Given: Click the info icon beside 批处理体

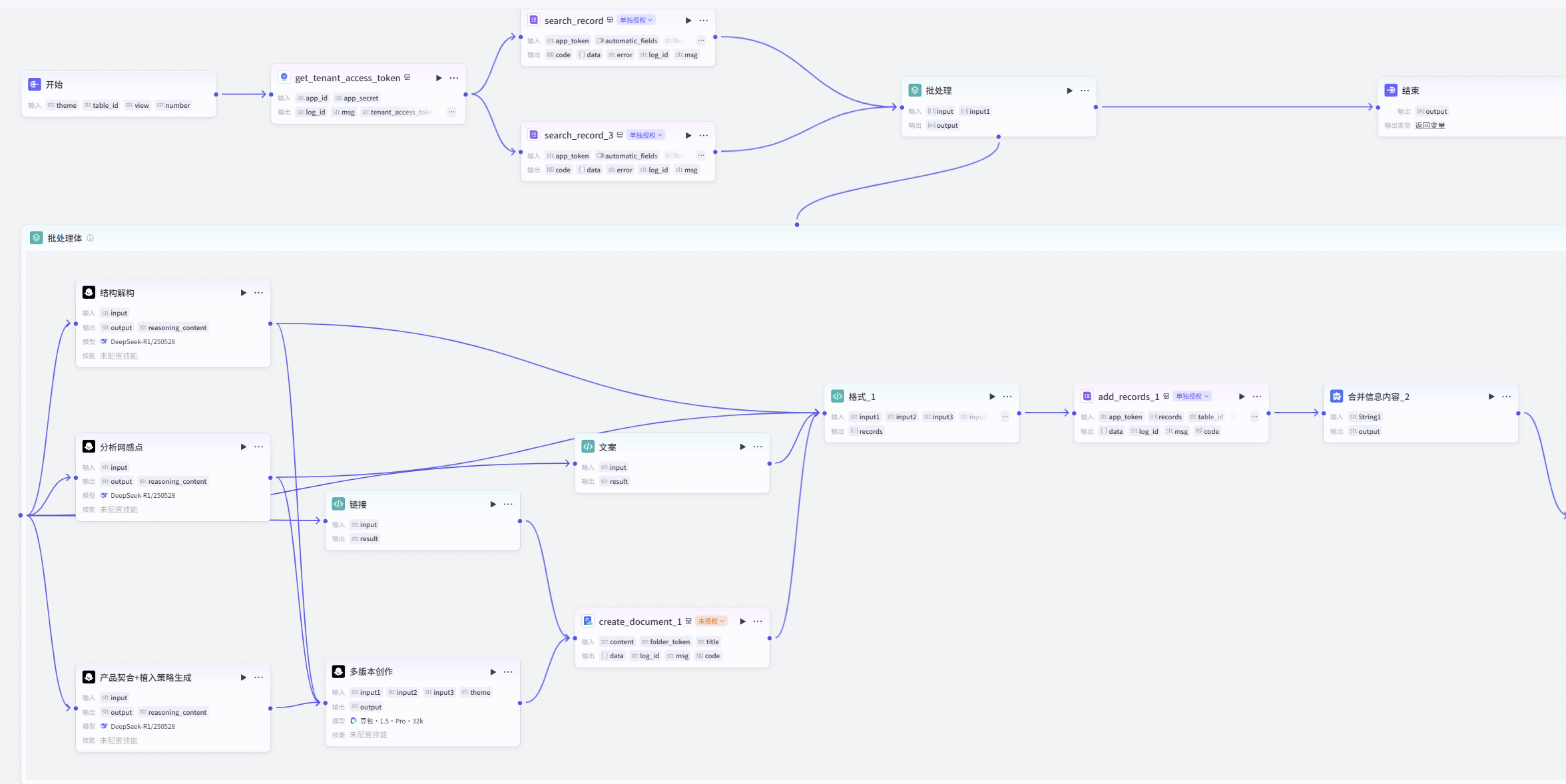Looking at the screenshot, I should [x=90, y=238].
